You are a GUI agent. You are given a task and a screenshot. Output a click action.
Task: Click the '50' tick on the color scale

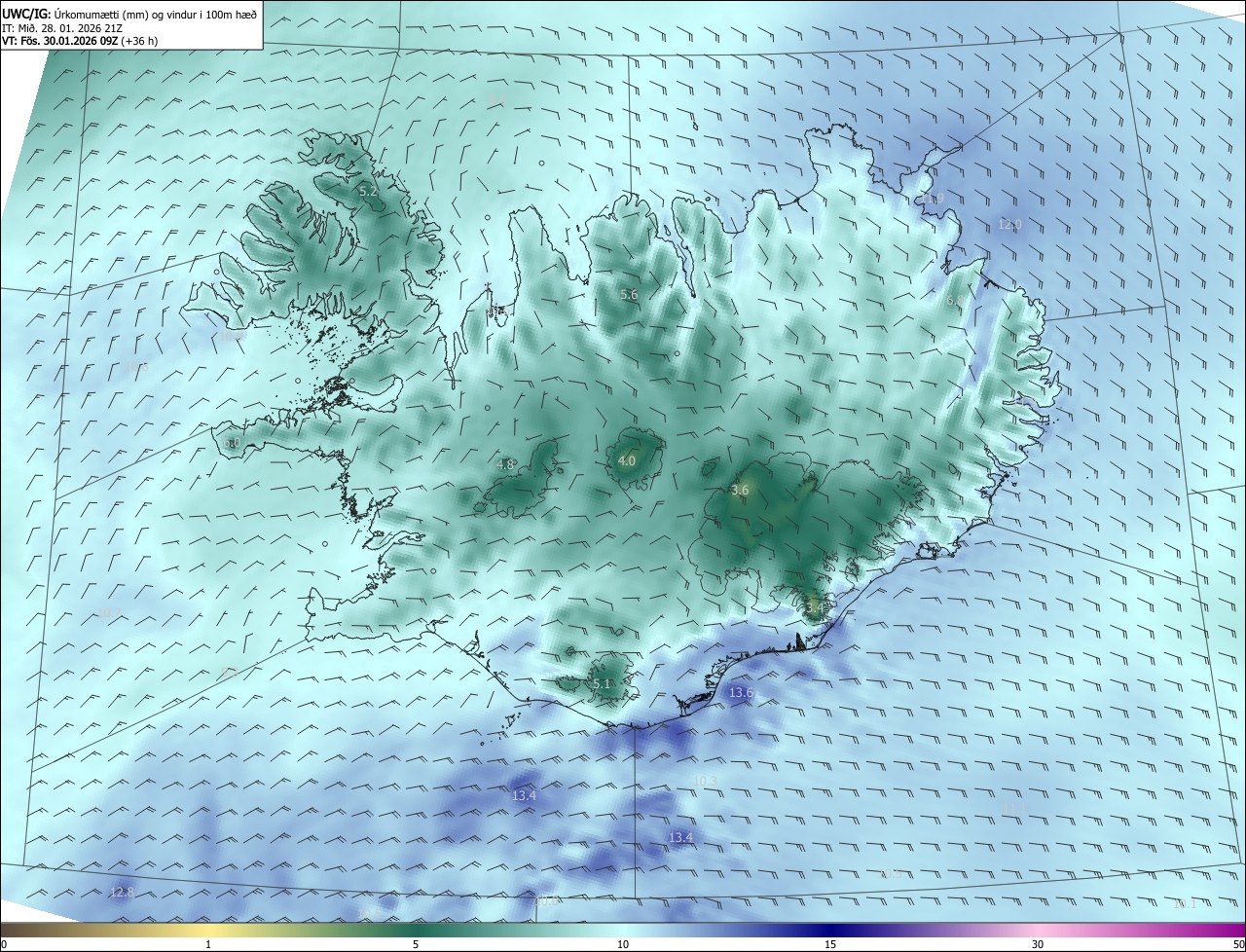[1238, 944]
